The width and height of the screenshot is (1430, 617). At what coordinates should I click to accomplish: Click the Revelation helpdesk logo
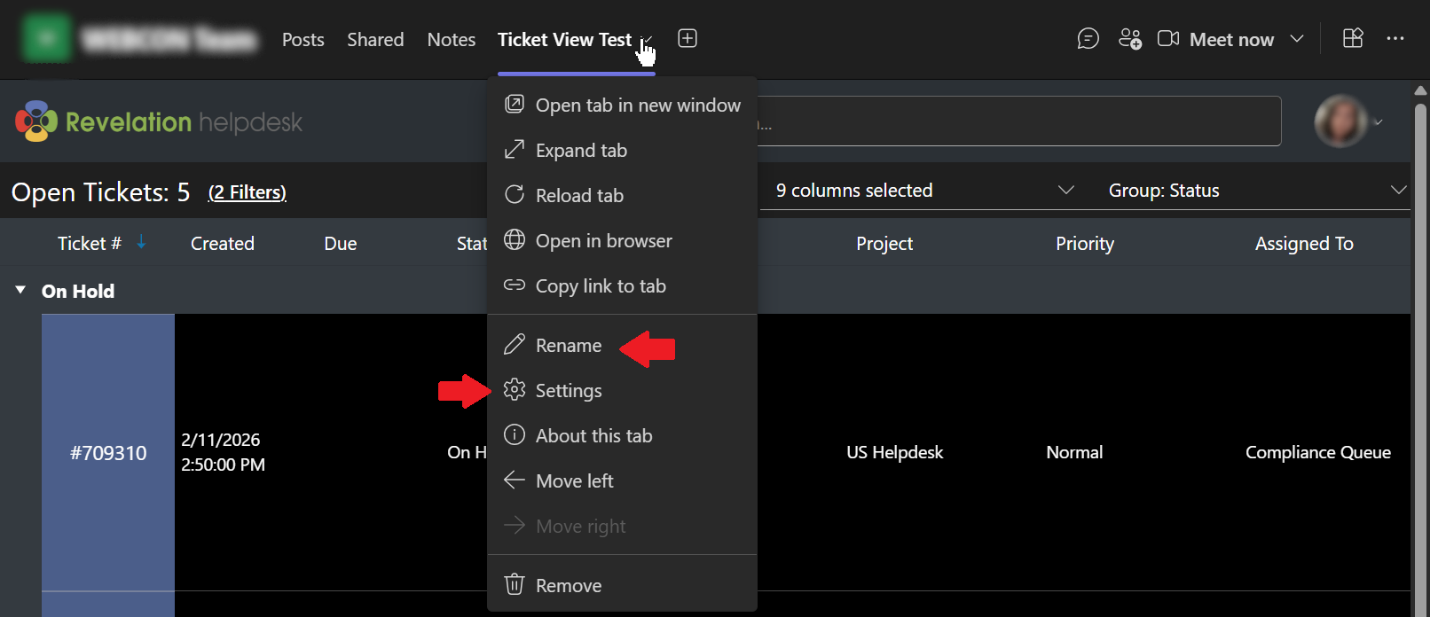point(160,122)
